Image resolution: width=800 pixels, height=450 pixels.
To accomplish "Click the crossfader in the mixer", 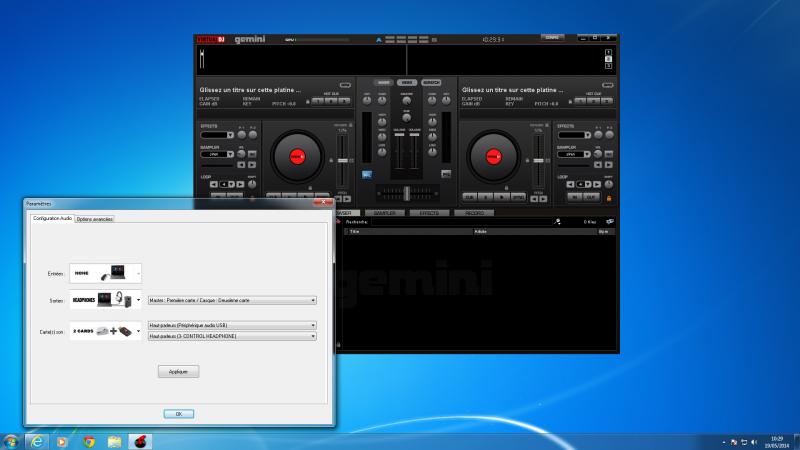I will pyautogui.click(x=406, y=192).
